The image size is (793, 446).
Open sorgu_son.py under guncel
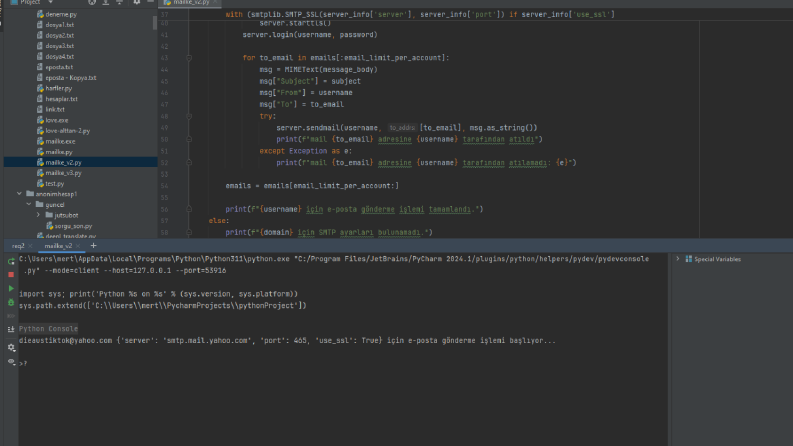73,226
